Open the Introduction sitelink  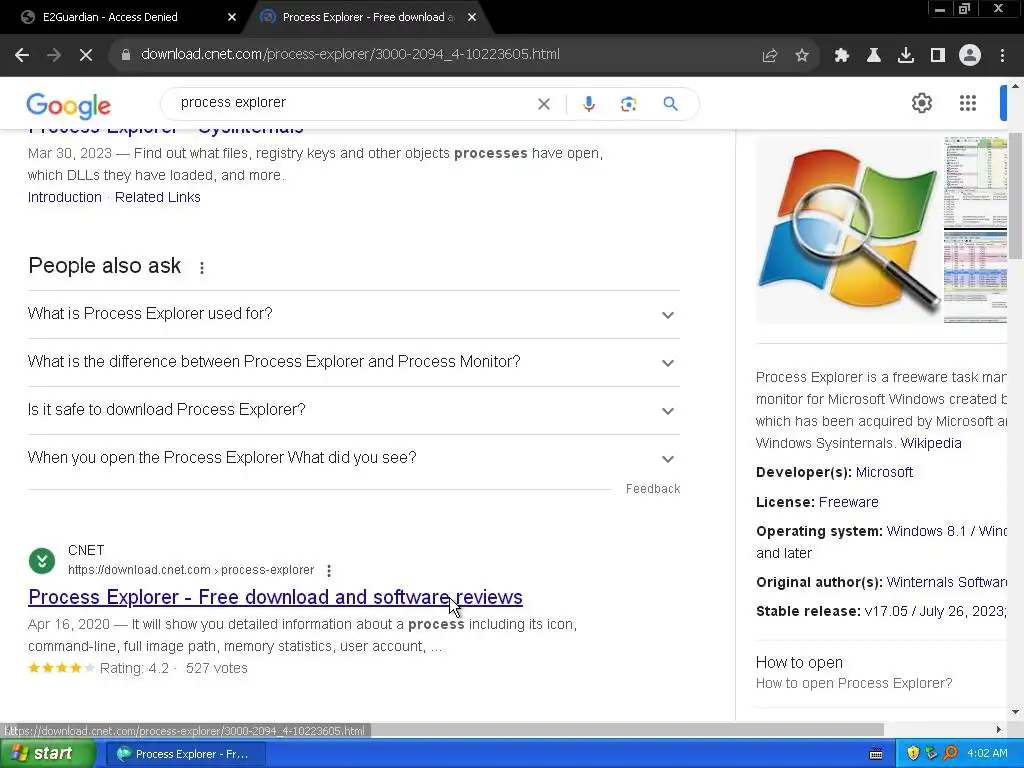coord(65,197)
